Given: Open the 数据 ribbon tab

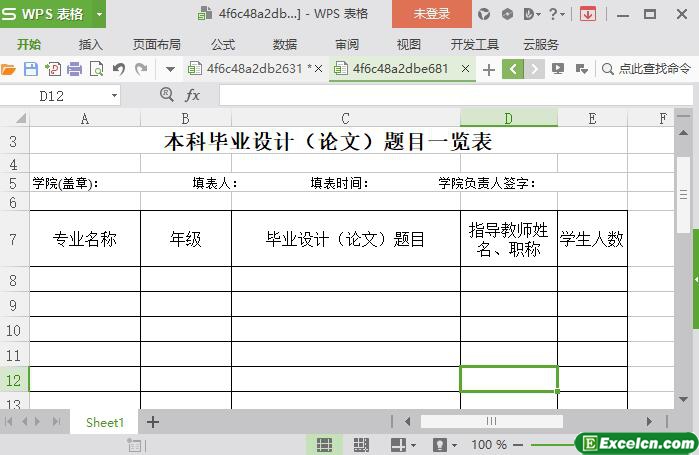Looking at the screenshot, I should coord(285,45).
